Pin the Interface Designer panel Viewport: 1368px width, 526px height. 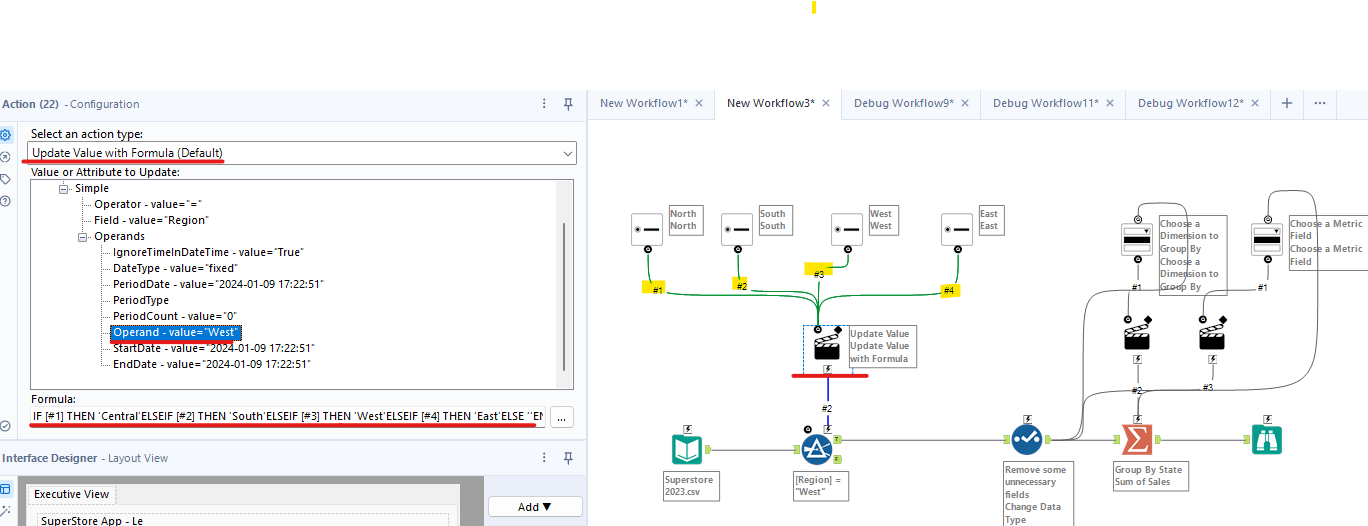(568, 458)
